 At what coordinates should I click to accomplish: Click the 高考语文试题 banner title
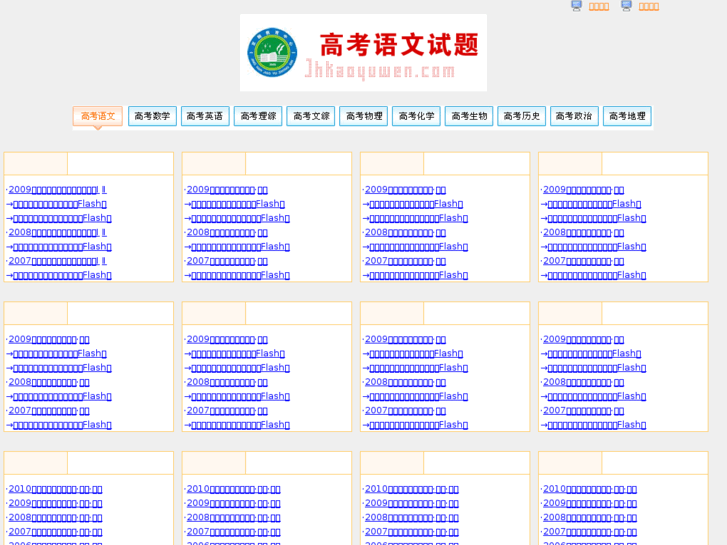pyautogui.click(x=398, y=45)
